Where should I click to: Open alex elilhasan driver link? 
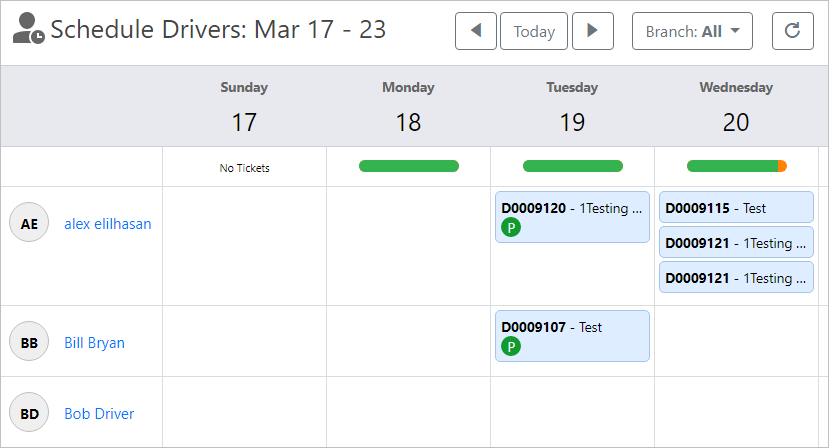coord(108,224)
